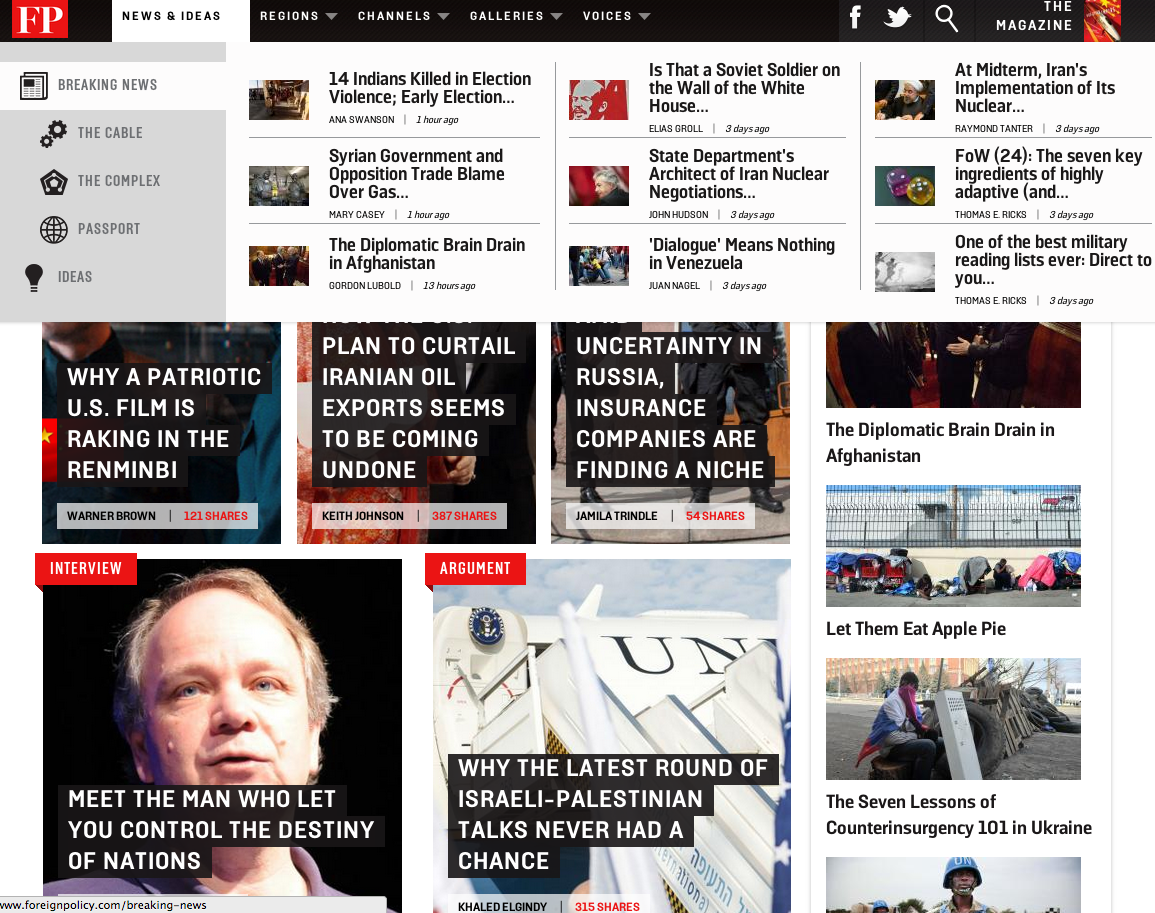Click the FP logo

tap(40, 19)
